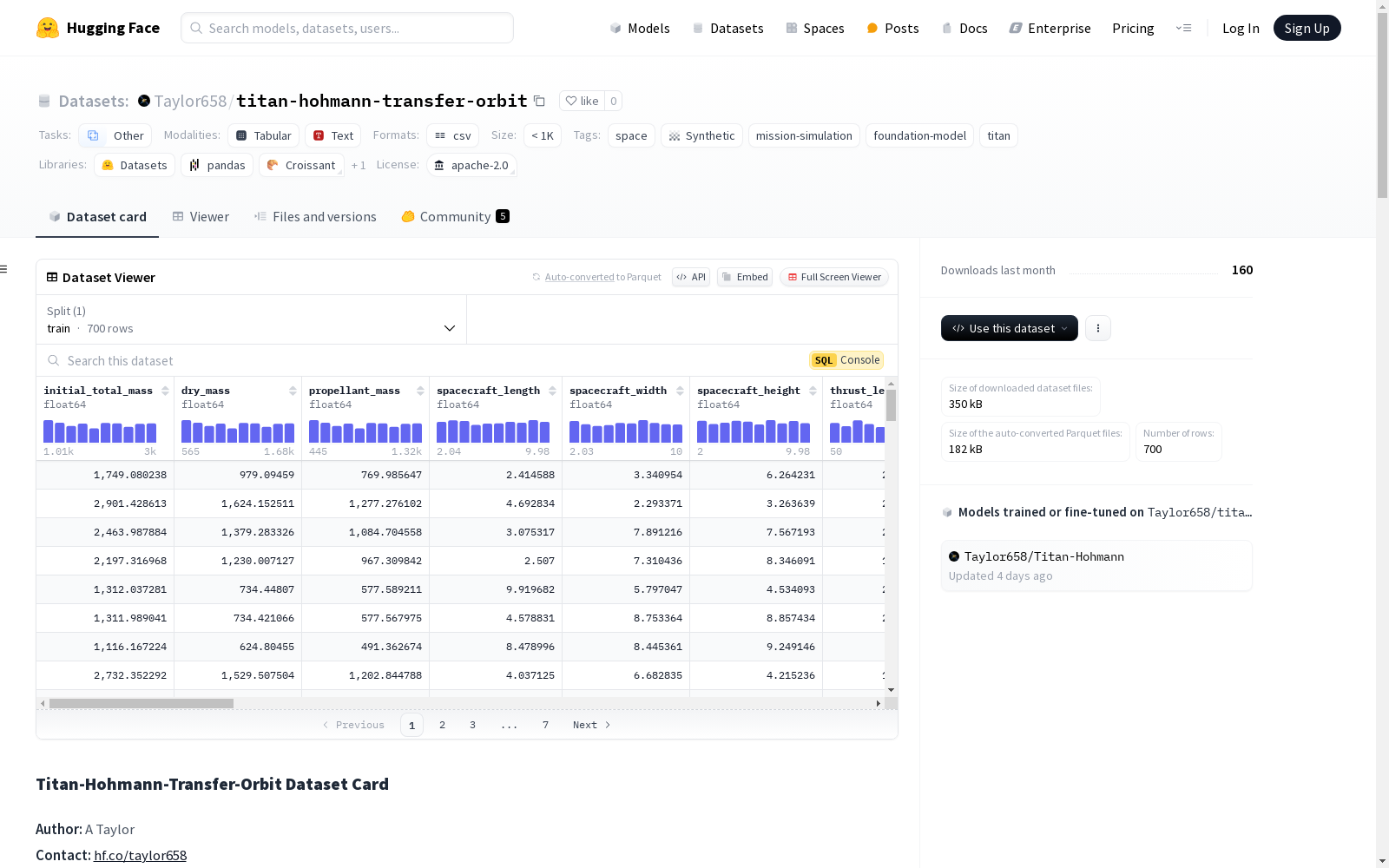1389x868 pixels.
Task: Switch to the Files and versions tab
Action: click(x=315, y=217)
